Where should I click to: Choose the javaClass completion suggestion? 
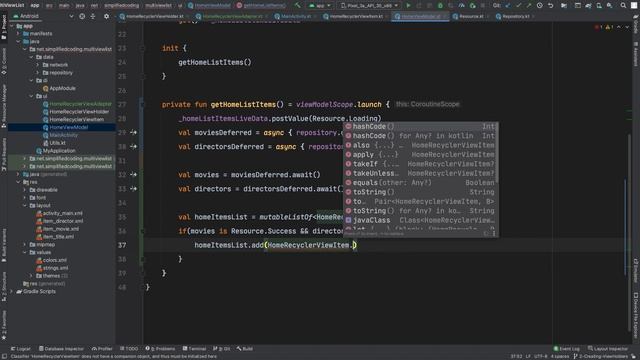point(420,220)
